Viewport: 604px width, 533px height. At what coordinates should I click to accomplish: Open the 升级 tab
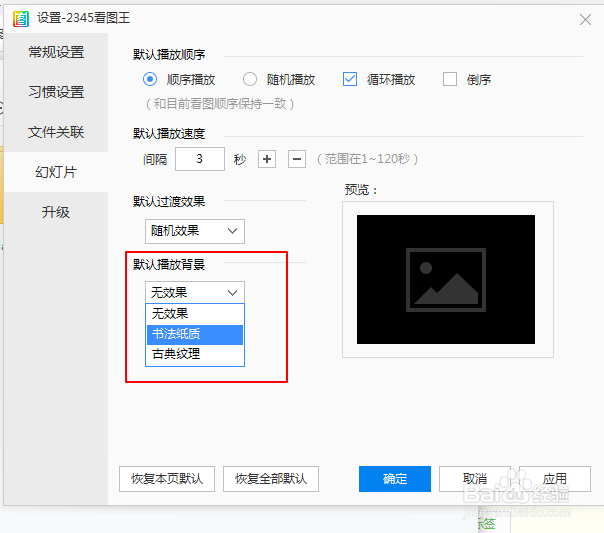[x=56, y=212]
